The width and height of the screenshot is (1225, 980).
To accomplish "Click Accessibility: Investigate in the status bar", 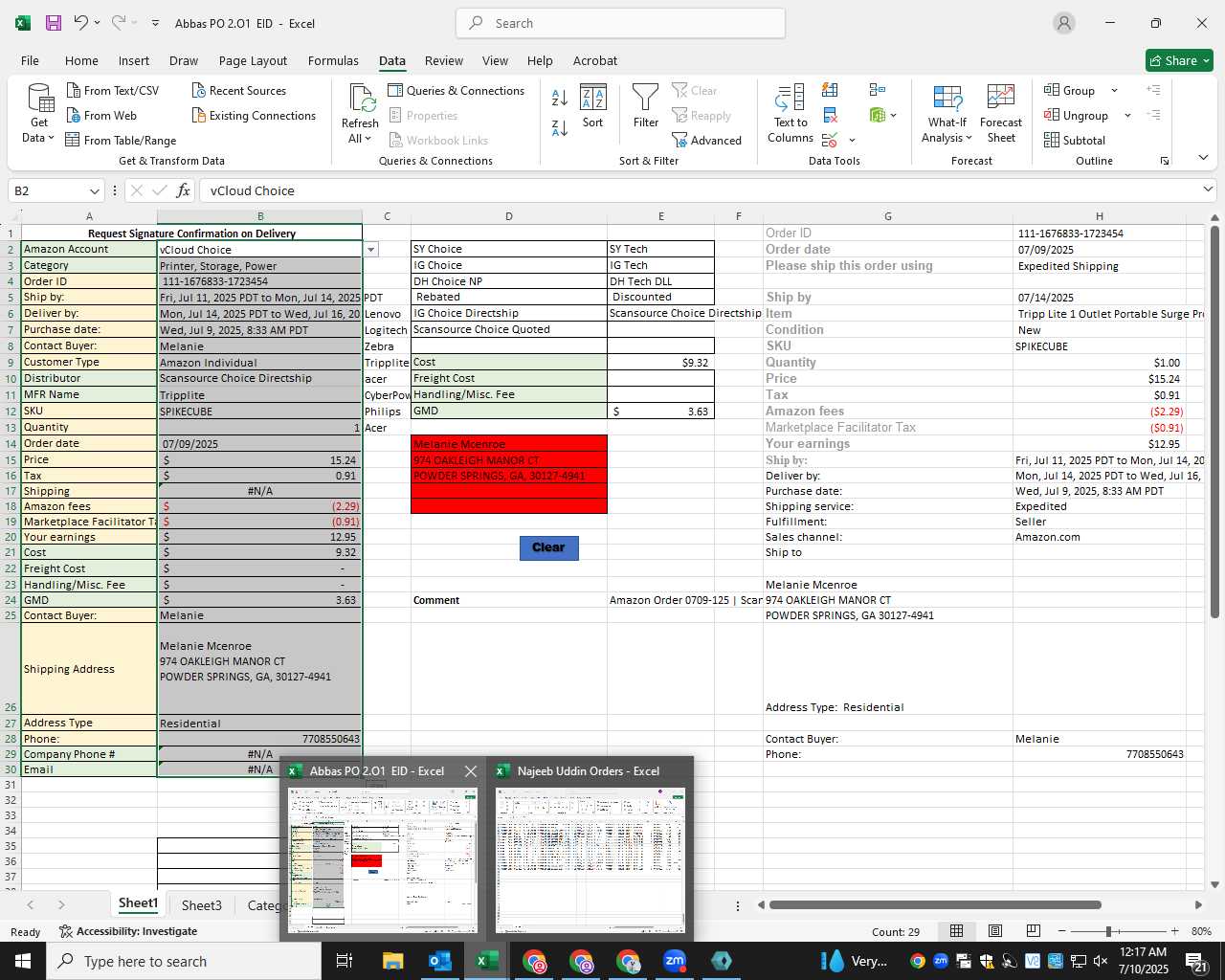I will [x=127, y=931].
